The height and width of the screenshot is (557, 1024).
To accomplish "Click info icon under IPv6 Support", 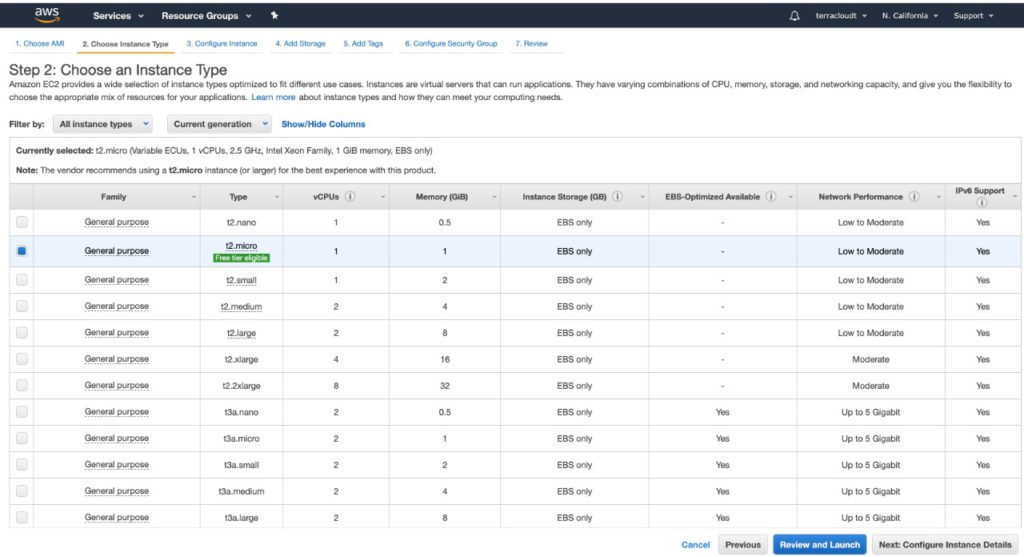I will (x=982, y=202).
